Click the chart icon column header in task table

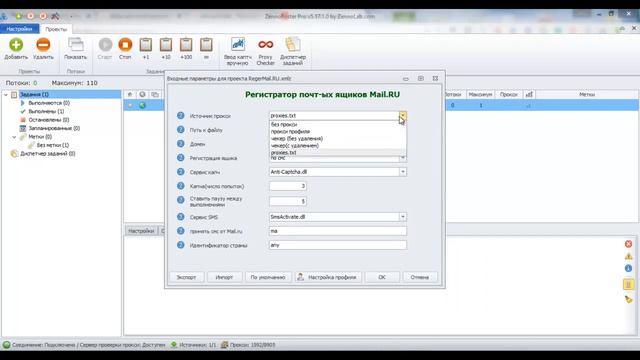tap(529, 94)
